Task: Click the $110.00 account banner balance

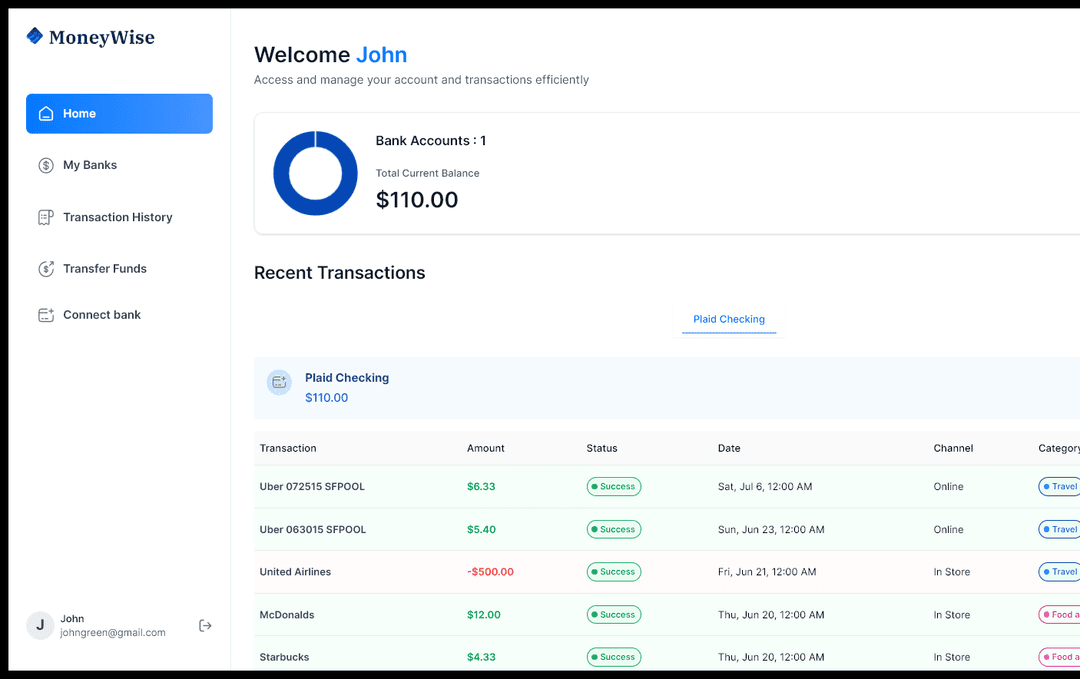Action: point(326,397)
